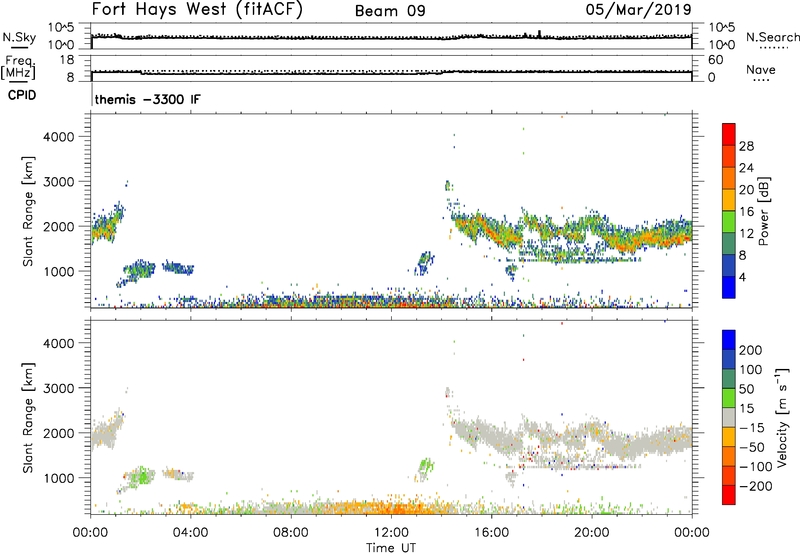Click the '2000' tick of the velocity panel
The height and width of the screenshot is (554, 800).
59,433
